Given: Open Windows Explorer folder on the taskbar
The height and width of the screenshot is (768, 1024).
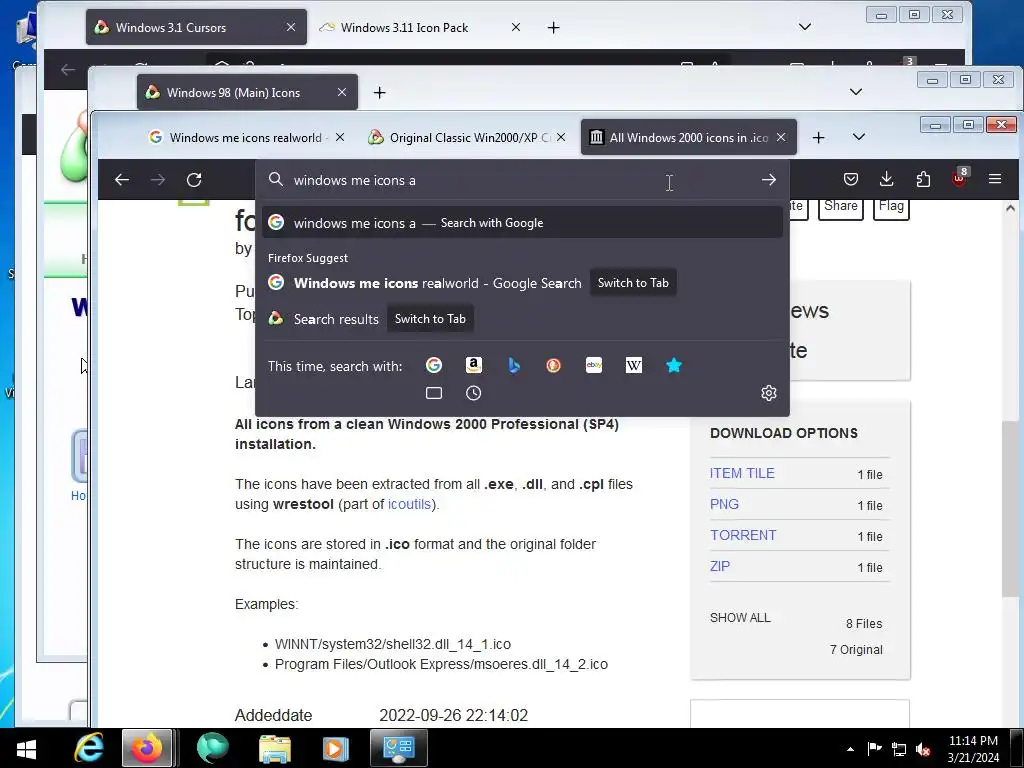Looking at the screenshot, I should click(275, 748).
